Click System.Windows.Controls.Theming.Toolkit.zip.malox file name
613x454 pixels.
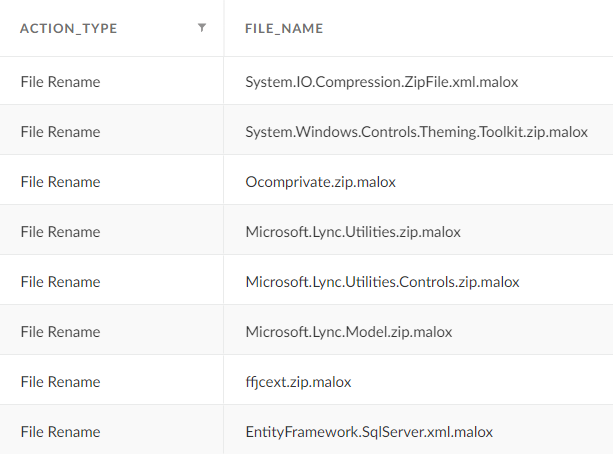click(416, 132)
